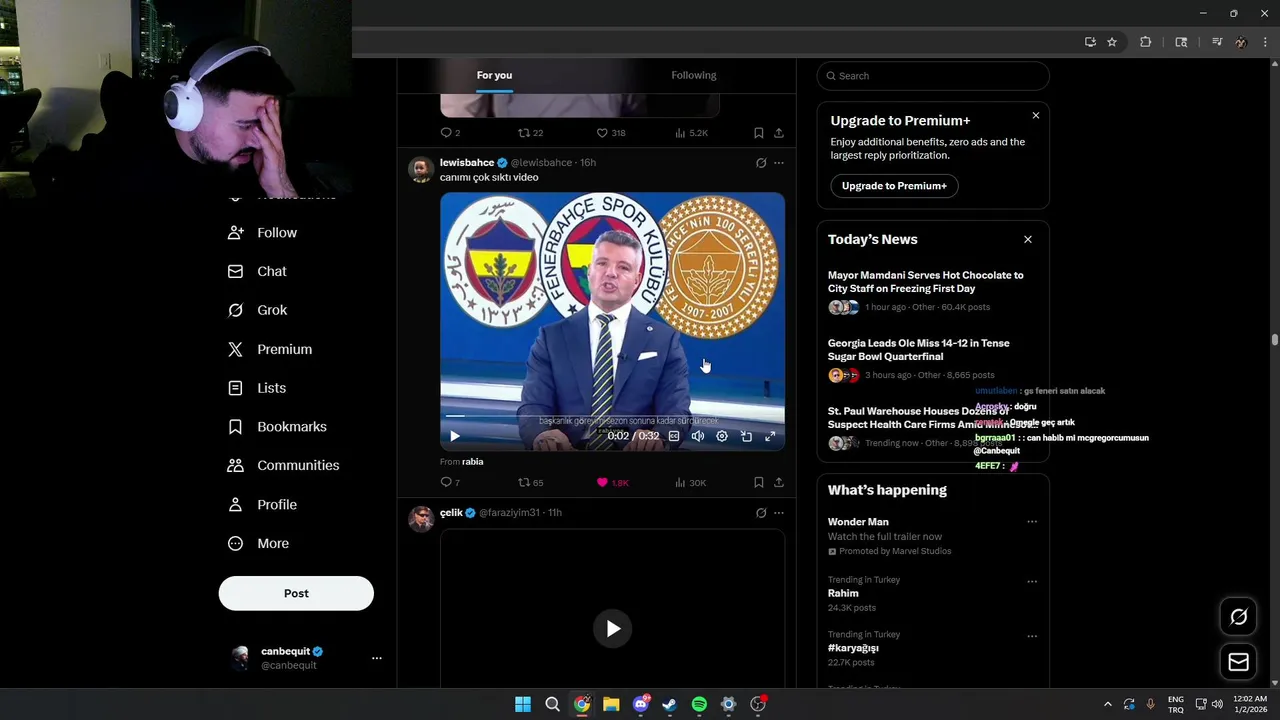The width and height of the screenshot is (1280, 720).
Task: Expand the More menu in sidebar
Action: 259,544
